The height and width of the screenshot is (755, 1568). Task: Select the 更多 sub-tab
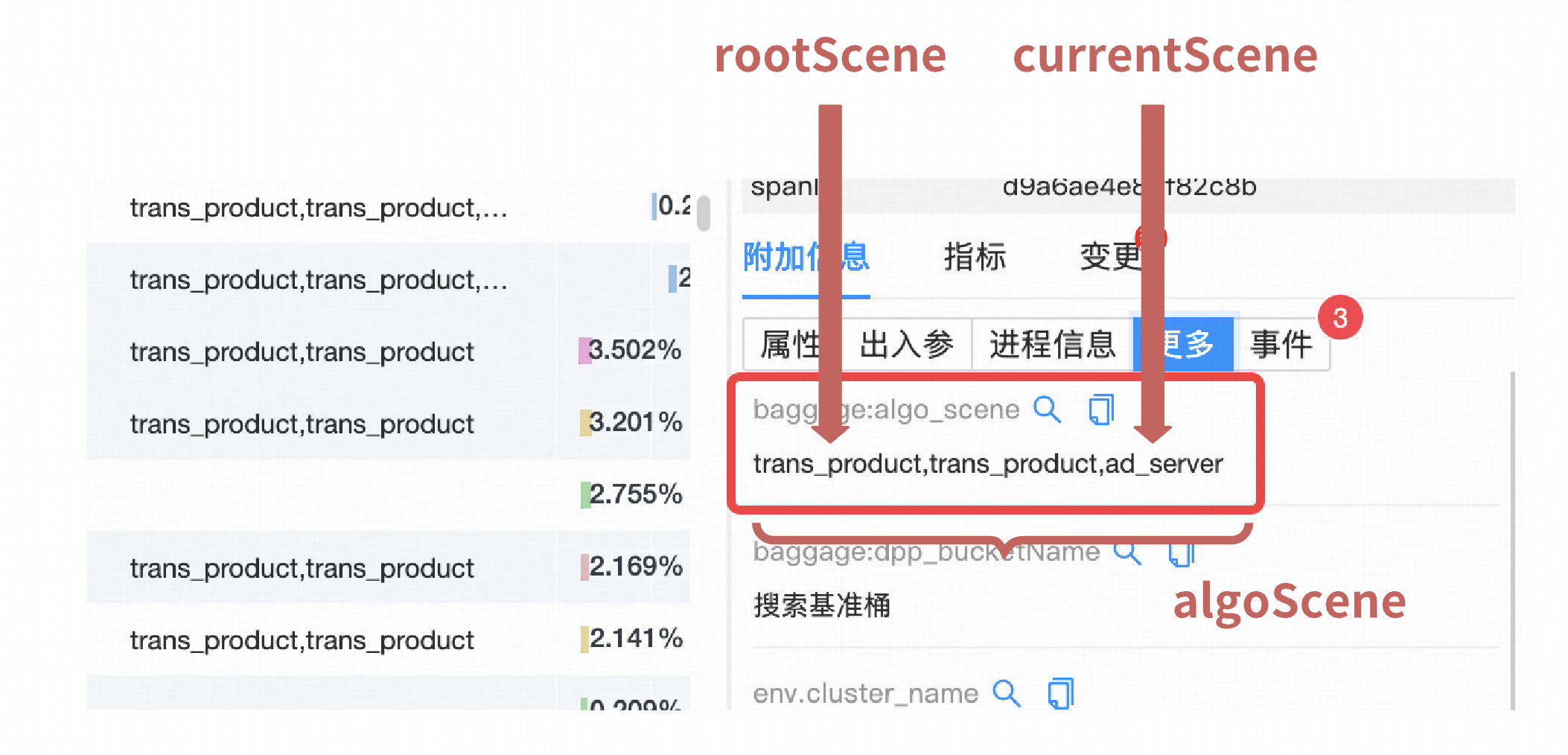1183,344
